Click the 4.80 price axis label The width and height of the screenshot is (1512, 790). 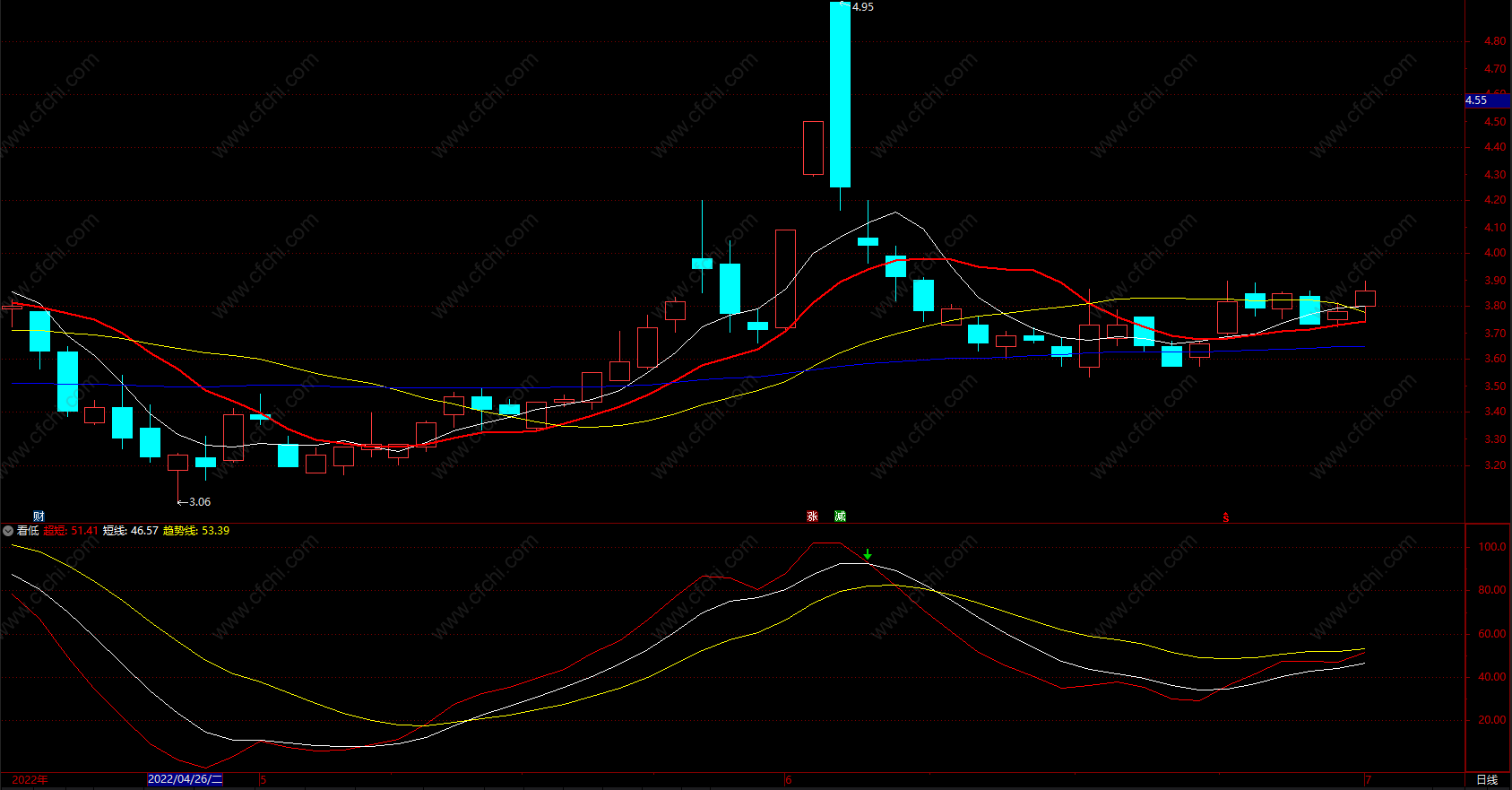click(1494, 41)
